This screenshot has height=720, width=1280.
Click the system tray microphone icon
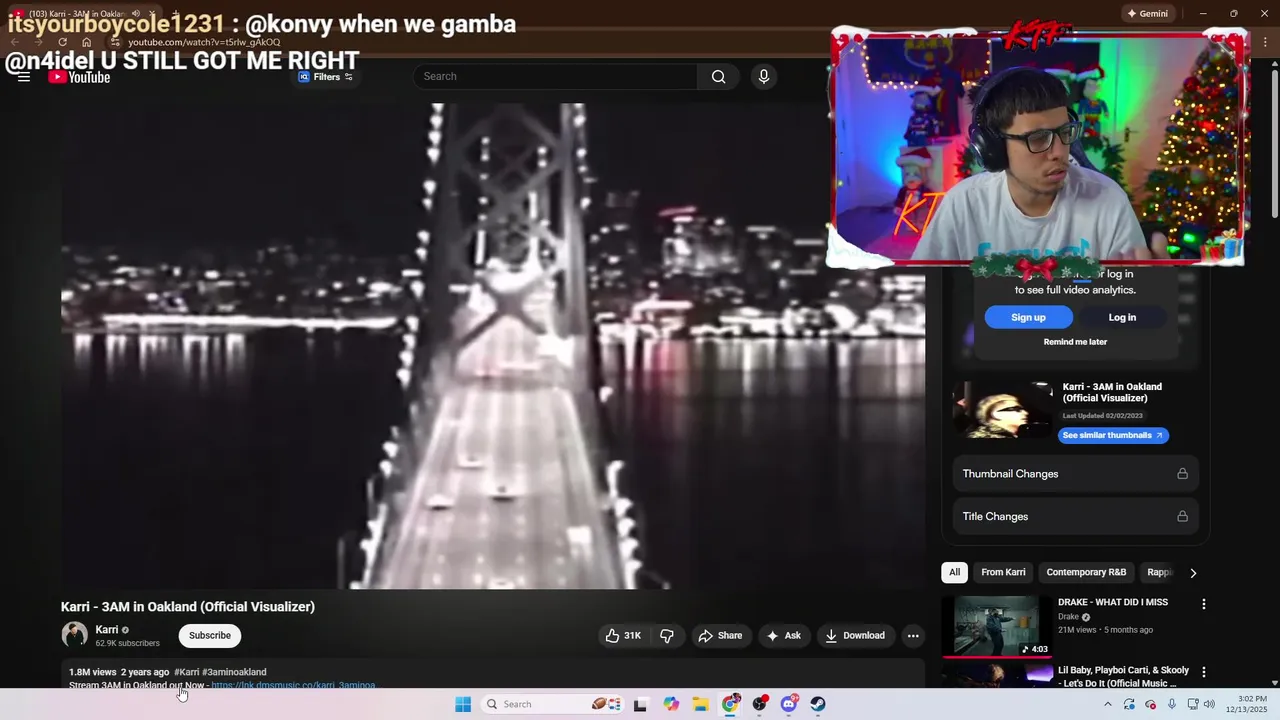pyautogui.click(x=1172, y=704)
